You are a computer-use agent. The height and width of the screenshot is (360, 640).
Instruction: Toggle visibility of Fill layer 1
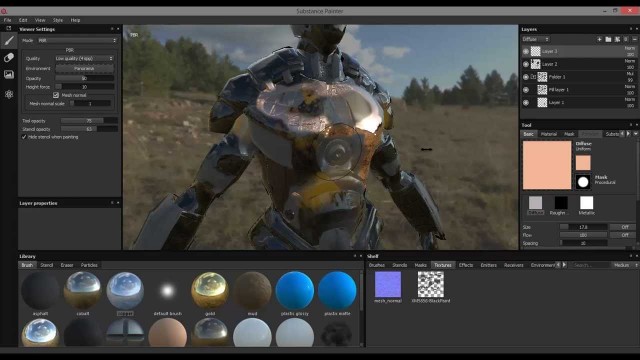point(526,90)
